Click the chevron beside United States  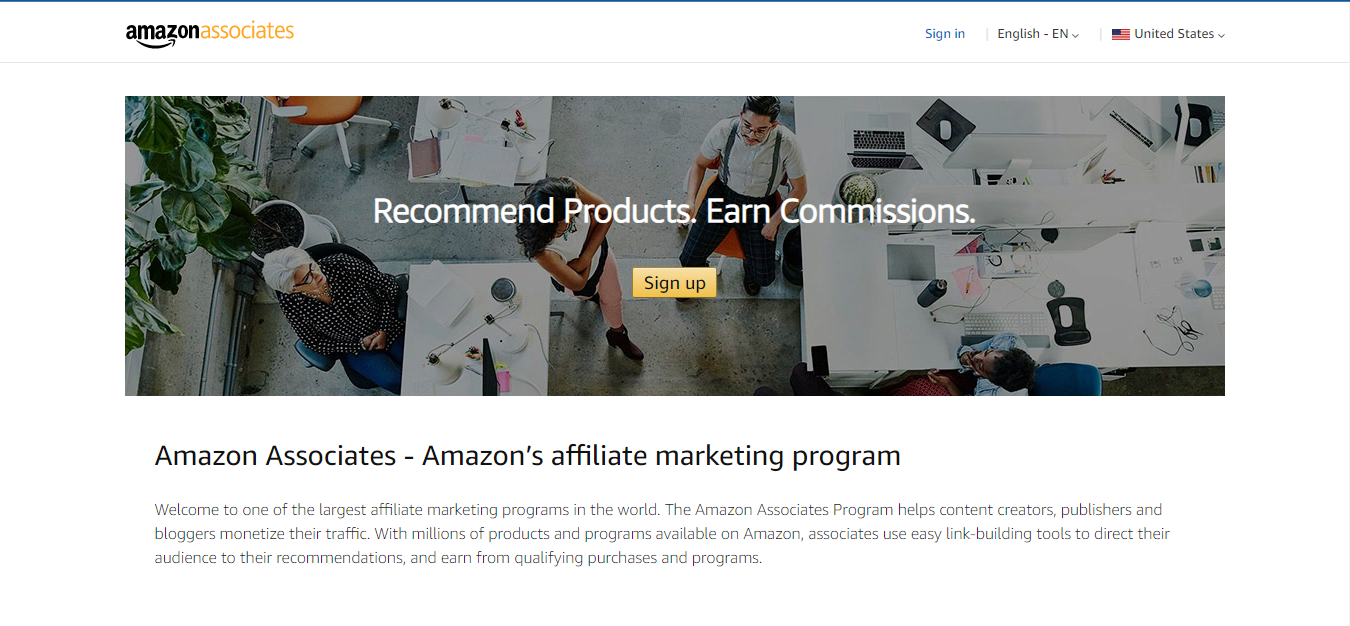1221,35
